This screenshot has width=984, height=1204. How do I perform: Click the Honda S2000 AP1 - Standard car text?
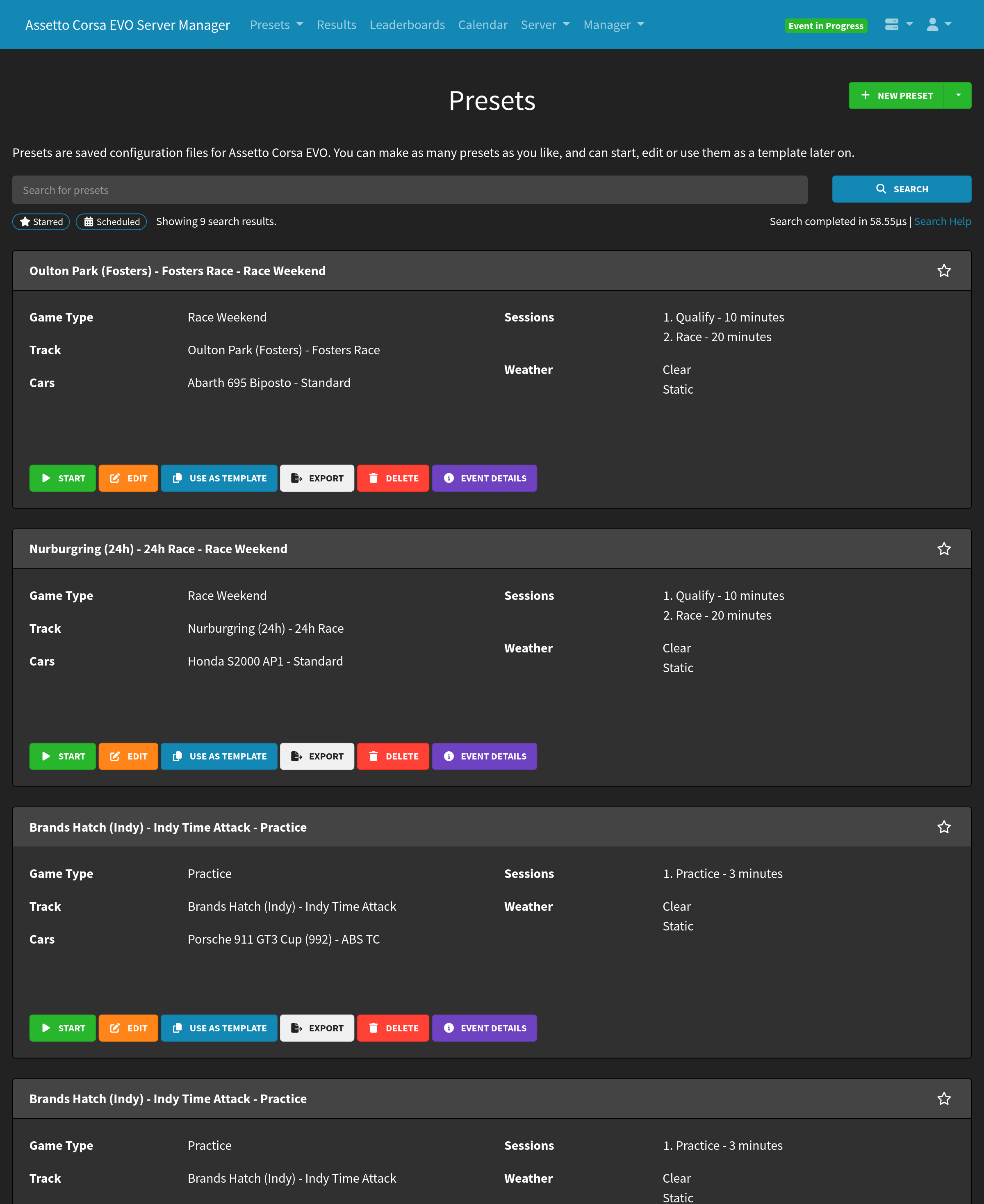pyautogui.click(x=265, y=661)
